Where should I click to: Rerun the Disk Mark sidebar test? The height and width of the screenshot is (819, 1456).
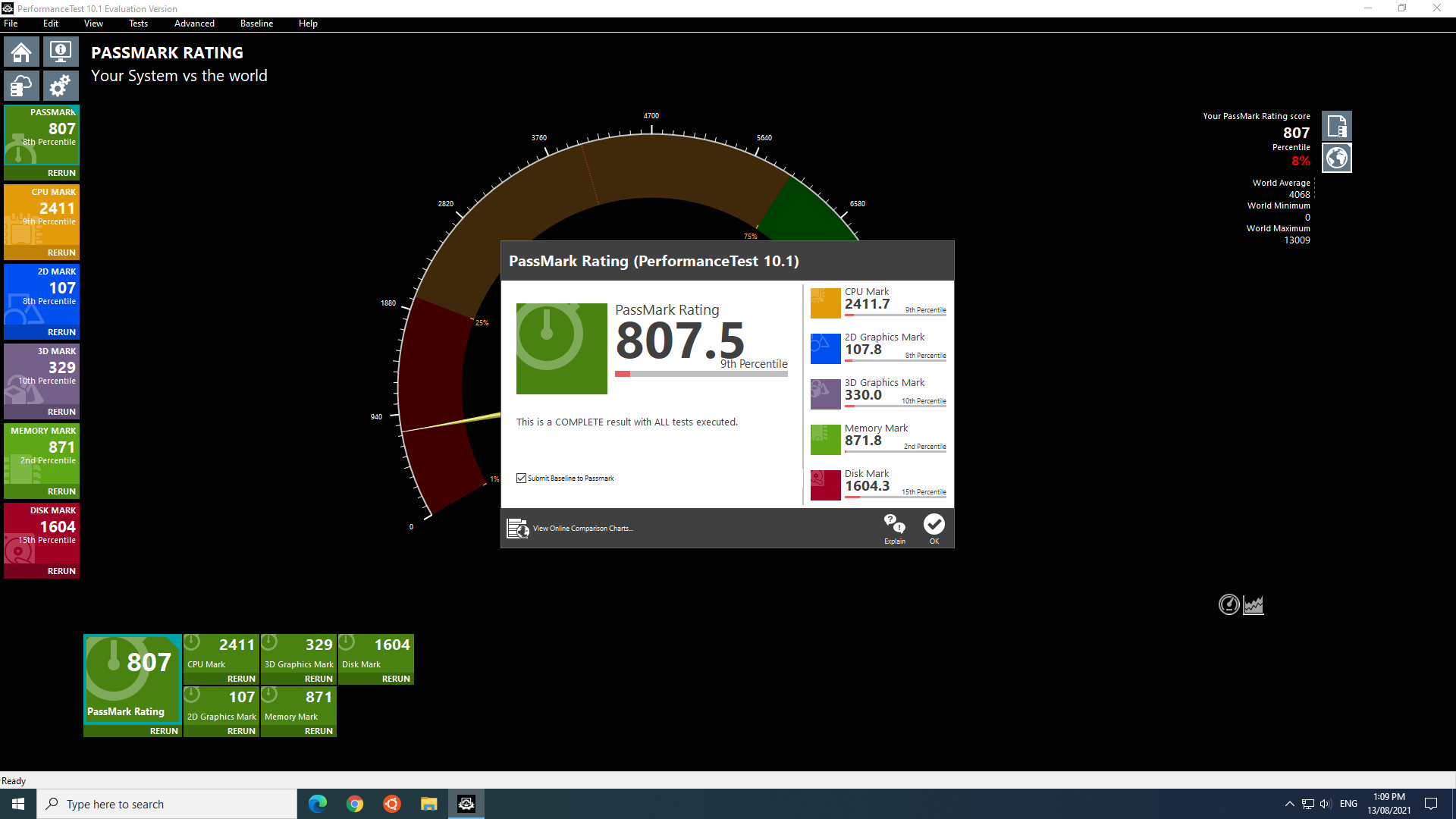[x=61, y=571]
